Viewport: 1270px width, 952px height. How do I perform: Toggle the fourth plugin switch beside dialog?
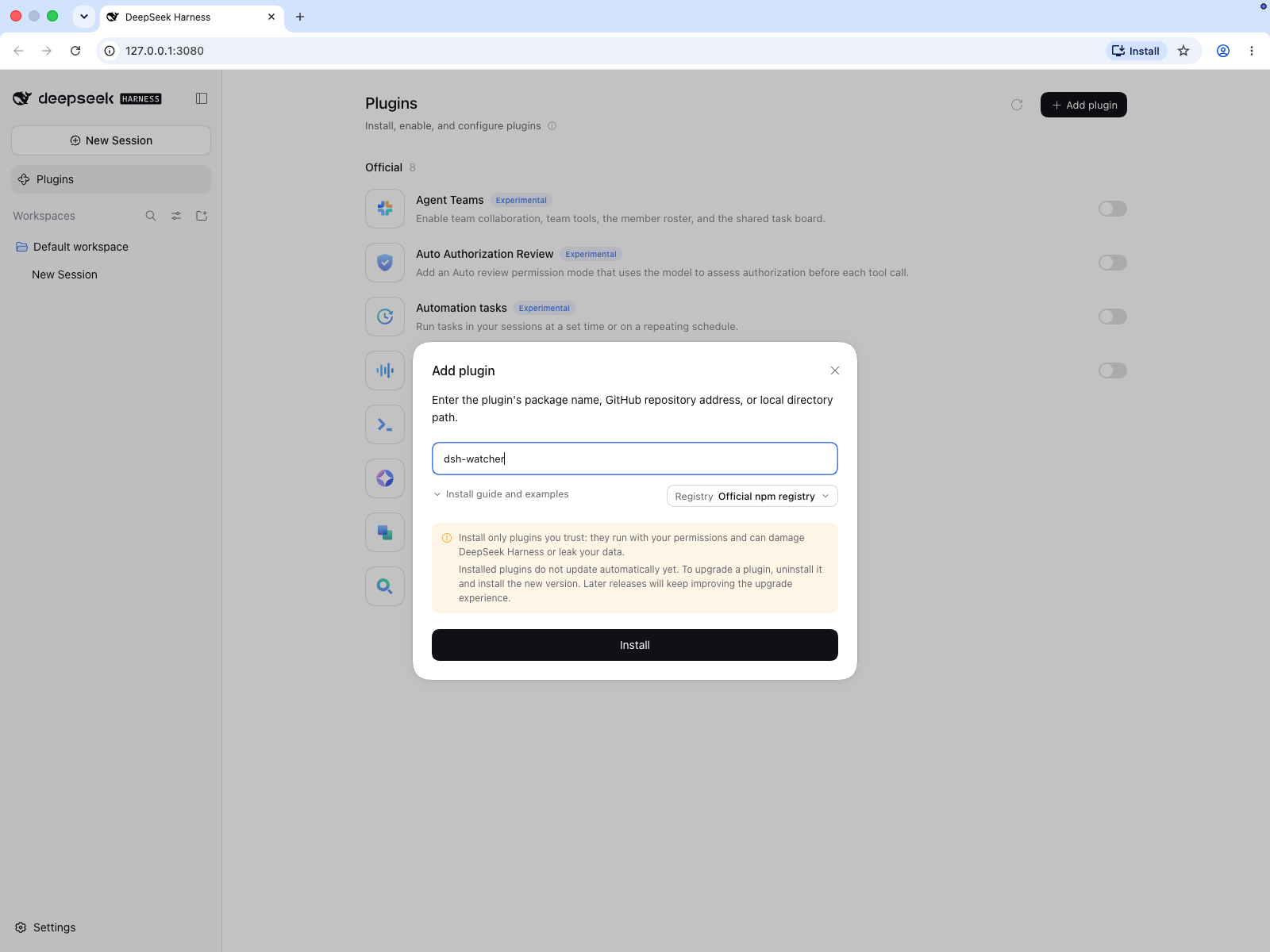(x=1113, y=370)
